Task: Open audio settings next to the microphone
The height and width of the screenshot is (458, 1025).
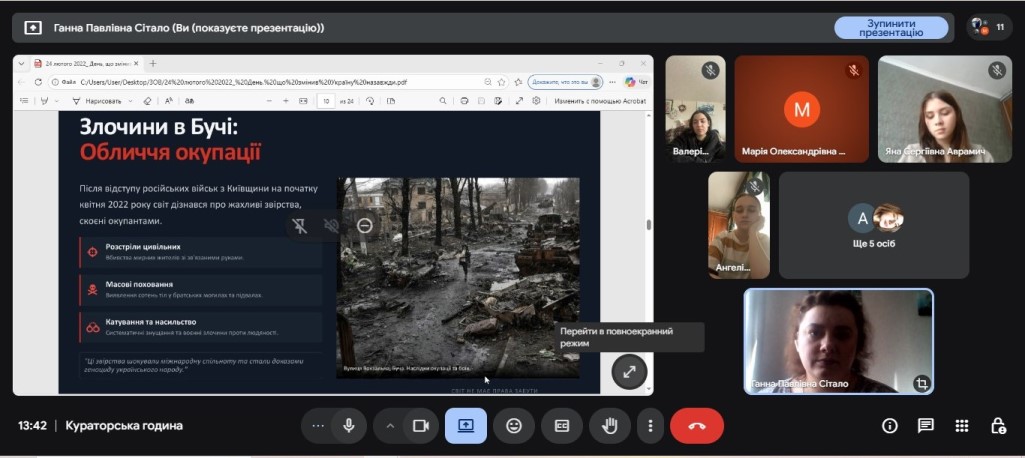Action: 318,426
